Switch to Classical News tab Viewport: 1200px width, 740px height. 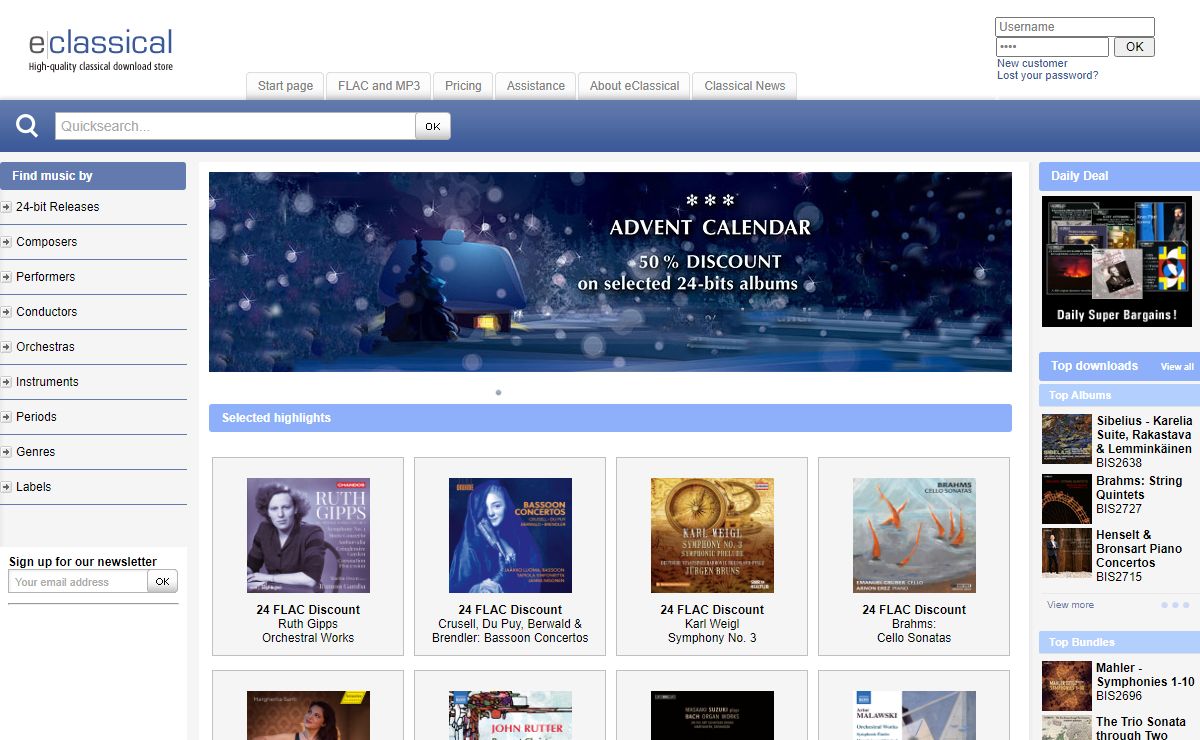coord(745,86)
